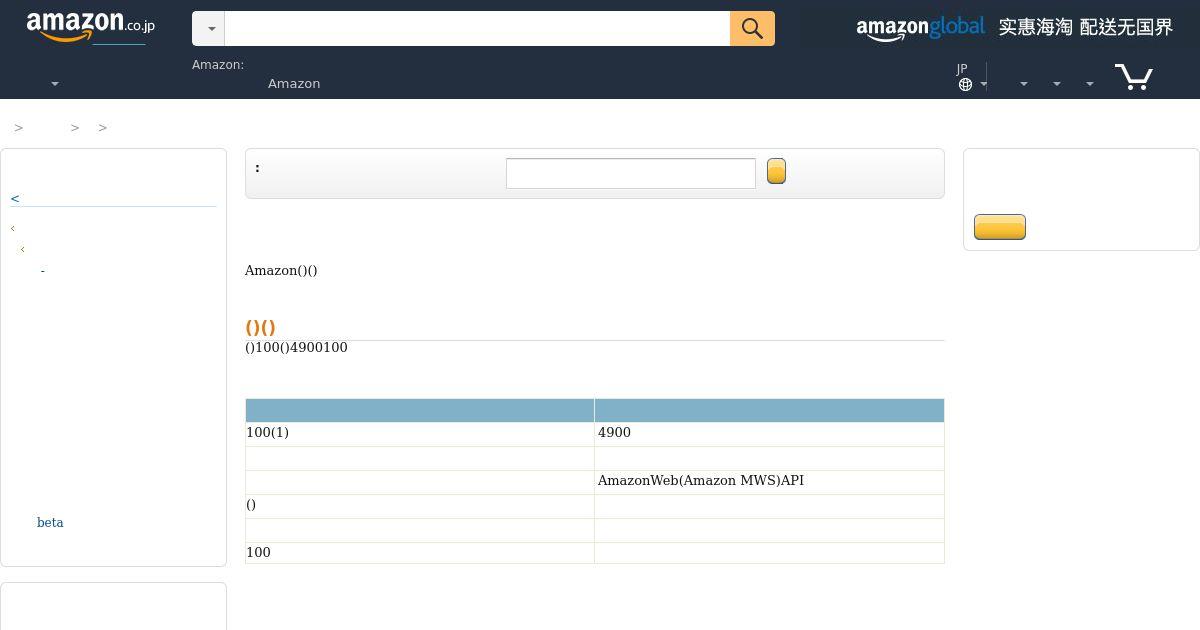Click the "Amazon()()" paragraph text
The width and height of the screenshot is (1200, 630).
(x=281, y=271)
